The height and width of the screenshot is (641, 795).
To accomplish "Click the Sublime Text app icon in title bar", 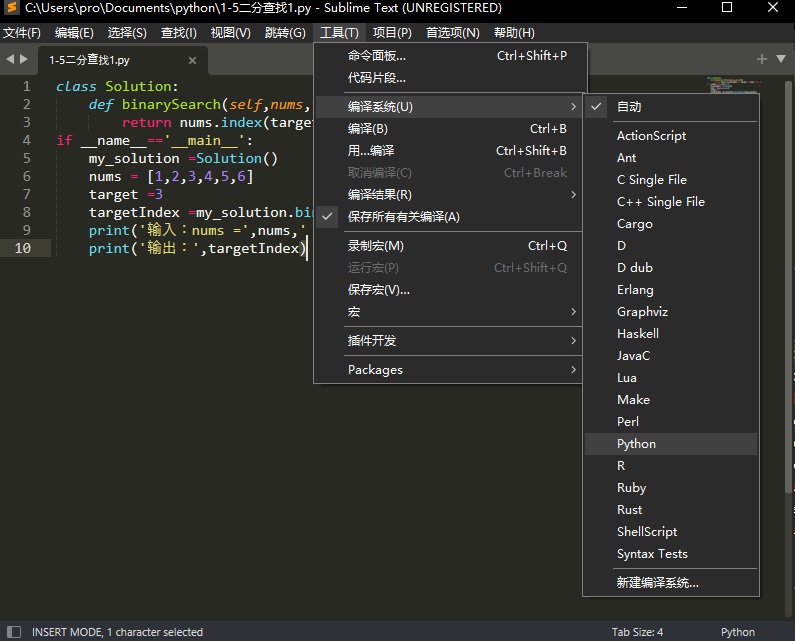I will (11, 8).
